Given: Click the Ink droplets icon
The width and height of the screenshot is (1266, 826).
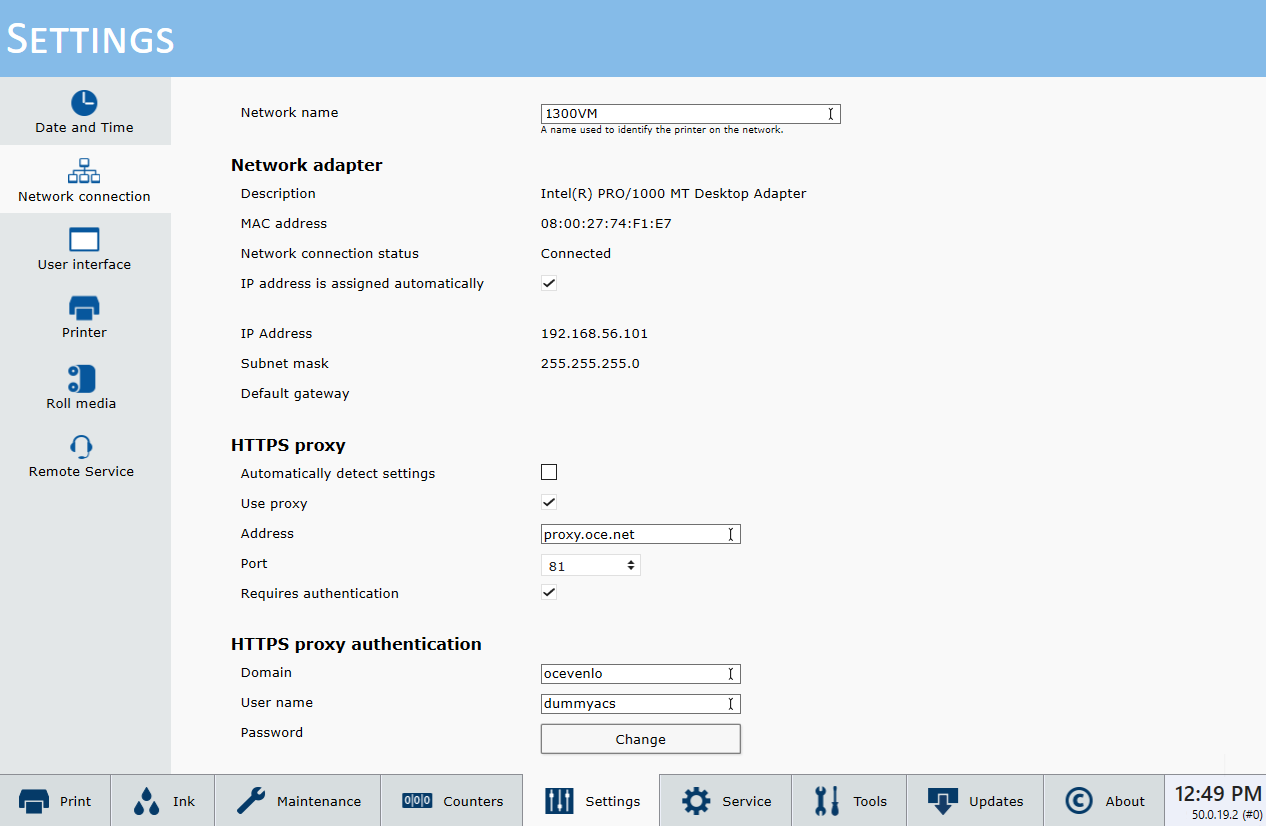Looking at the screenshot, I should (x=147, y=801).
